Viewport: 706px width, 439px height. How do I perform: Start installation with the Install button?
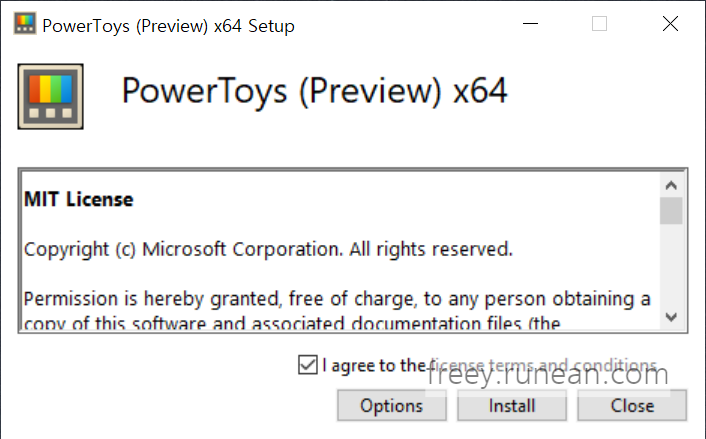tap(512, 406)
